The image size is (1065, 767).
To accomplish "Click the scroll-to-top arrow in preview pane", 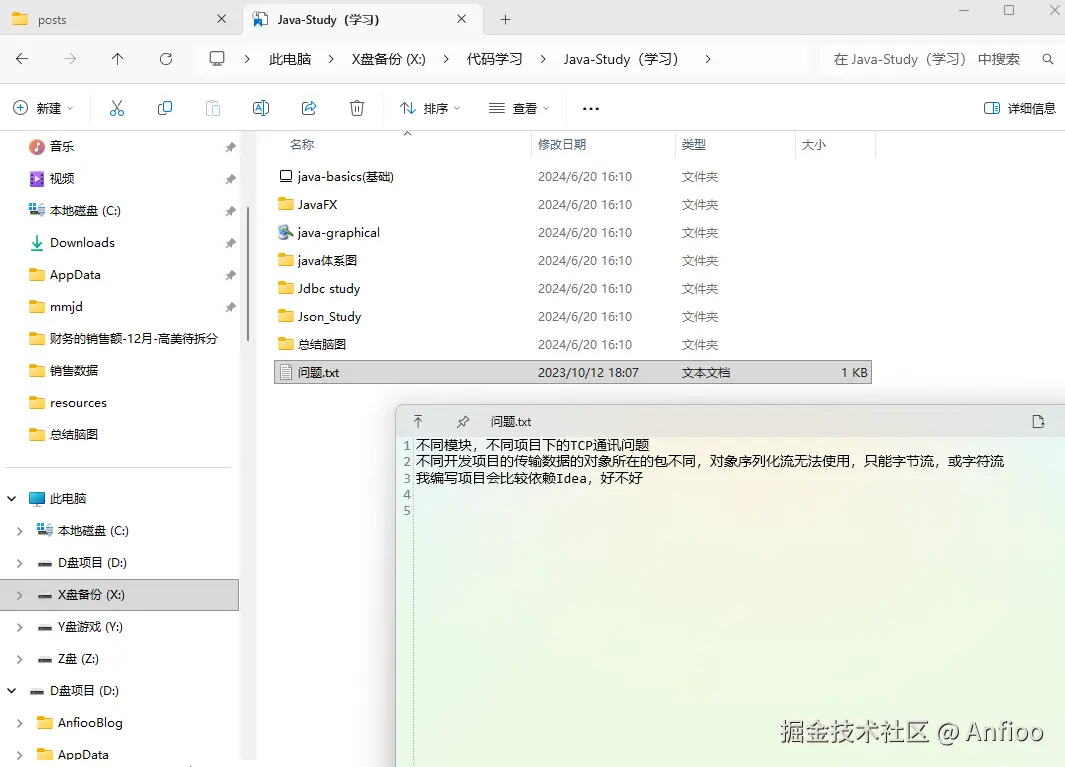I will (x=418, y=422).
